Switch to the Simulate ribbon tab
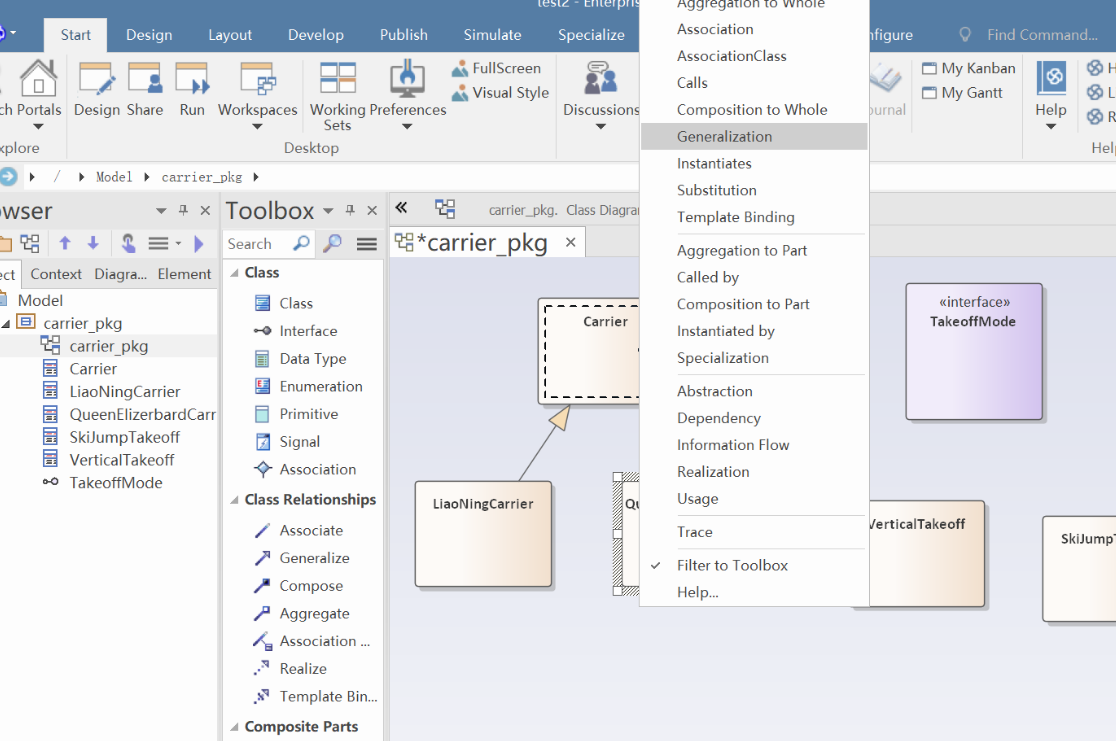This screenshot has width=1116, height=741. 493,35
